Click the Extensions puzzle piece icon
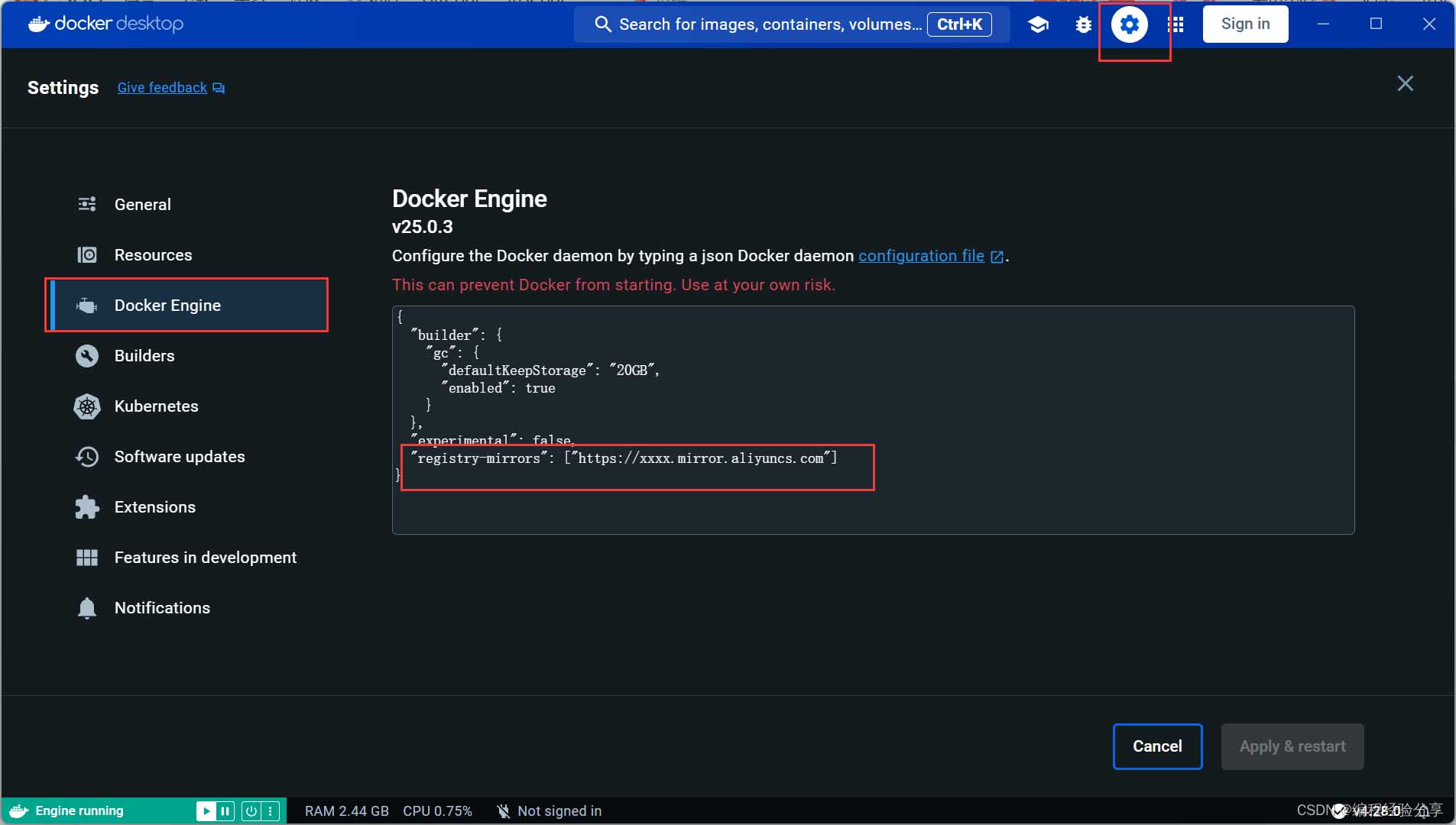 pos(87,507)
